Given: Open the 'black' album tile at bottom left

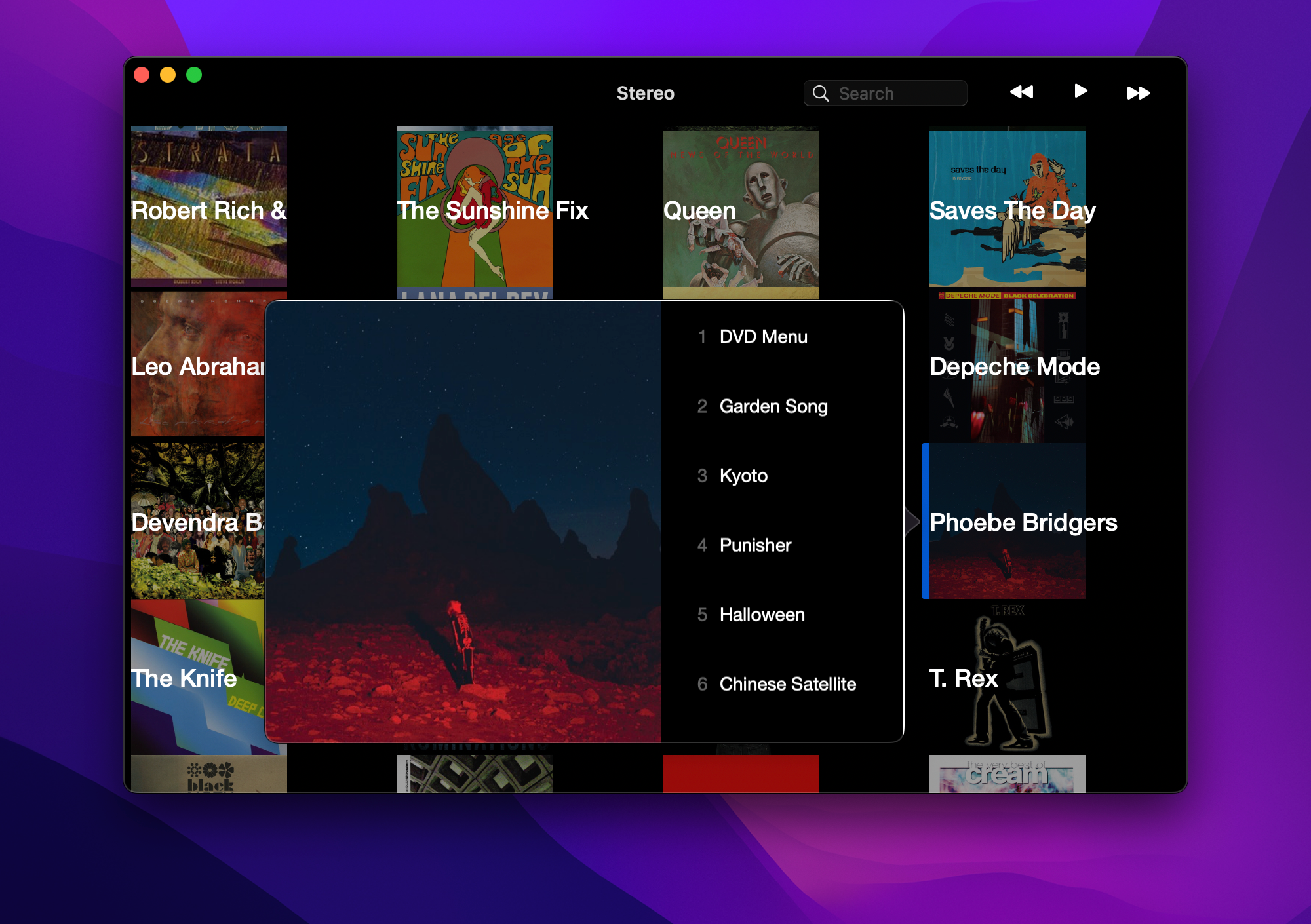Looking at the screenshot, I should click(209, 774).
